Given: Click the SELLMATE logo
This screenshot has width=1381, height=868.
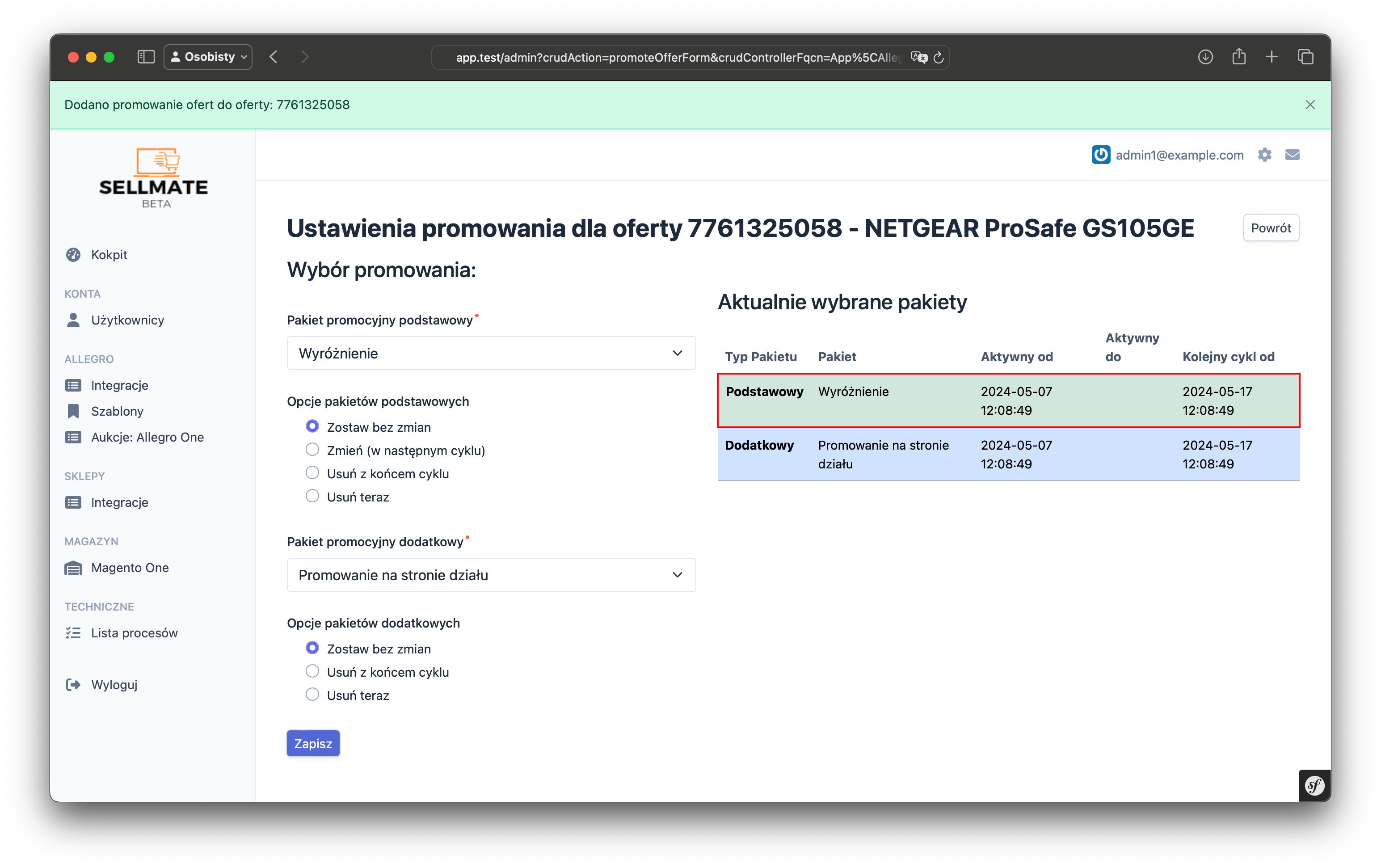Looking at the screenshot, I should click(154, 178).
